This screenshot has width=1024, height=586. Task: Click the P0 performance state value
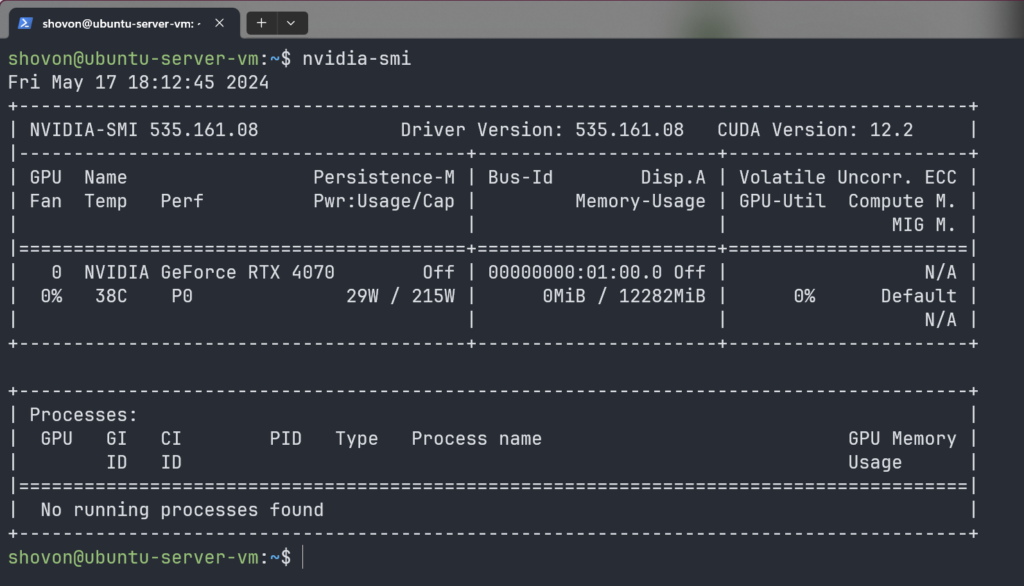(x=182, y=297)
